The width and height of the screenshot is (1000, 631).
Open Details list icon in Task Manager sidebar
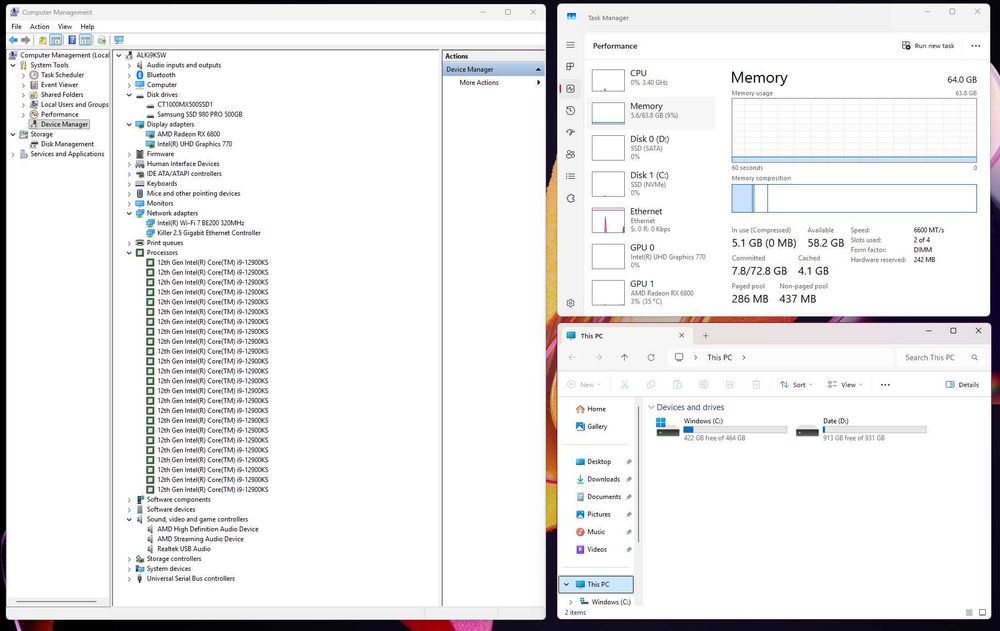tap(571, 176)
